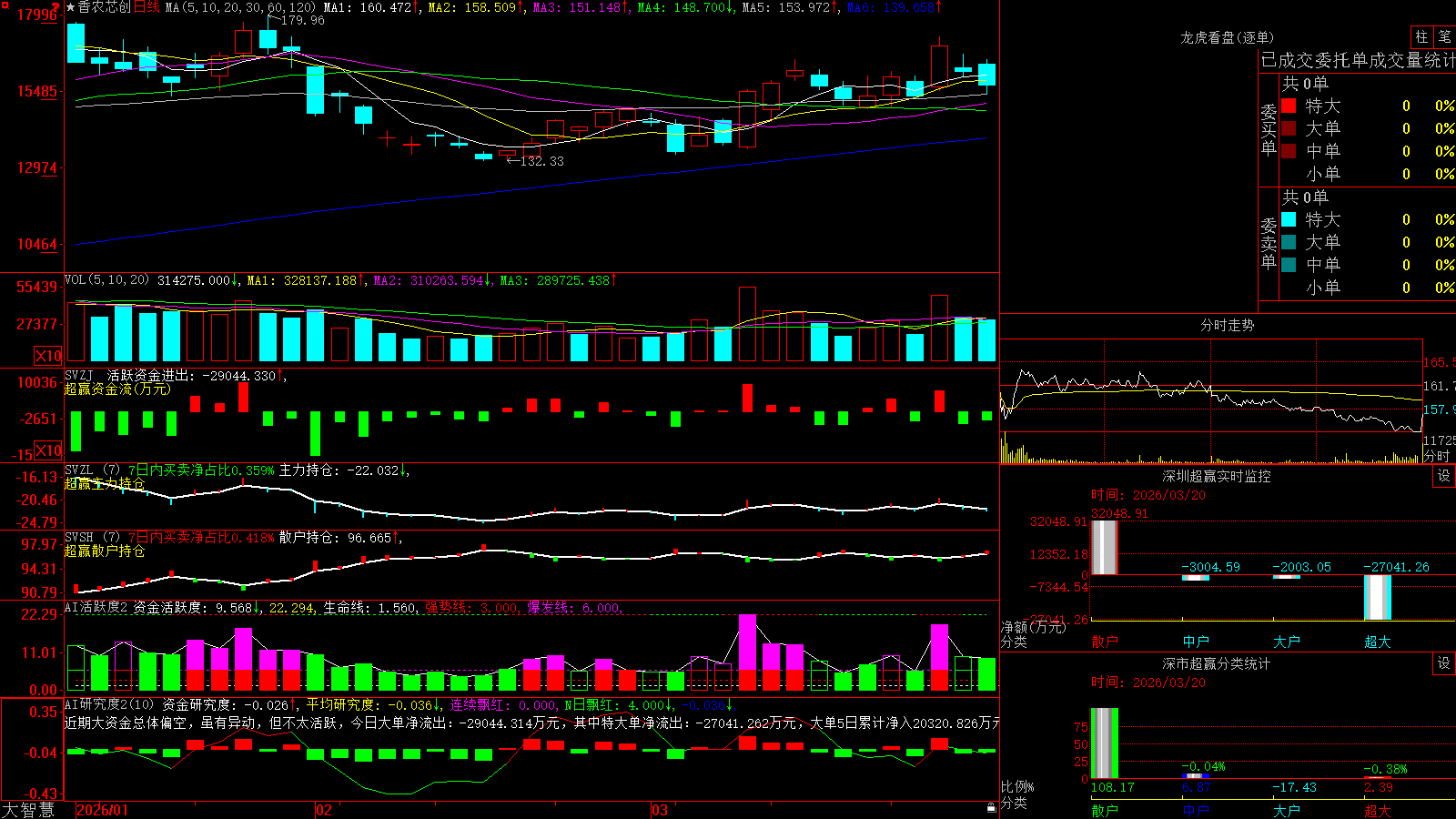Click the red 特大 buy order color swatch
This screenshot has width=1456, height=819.
[1289, 106]
